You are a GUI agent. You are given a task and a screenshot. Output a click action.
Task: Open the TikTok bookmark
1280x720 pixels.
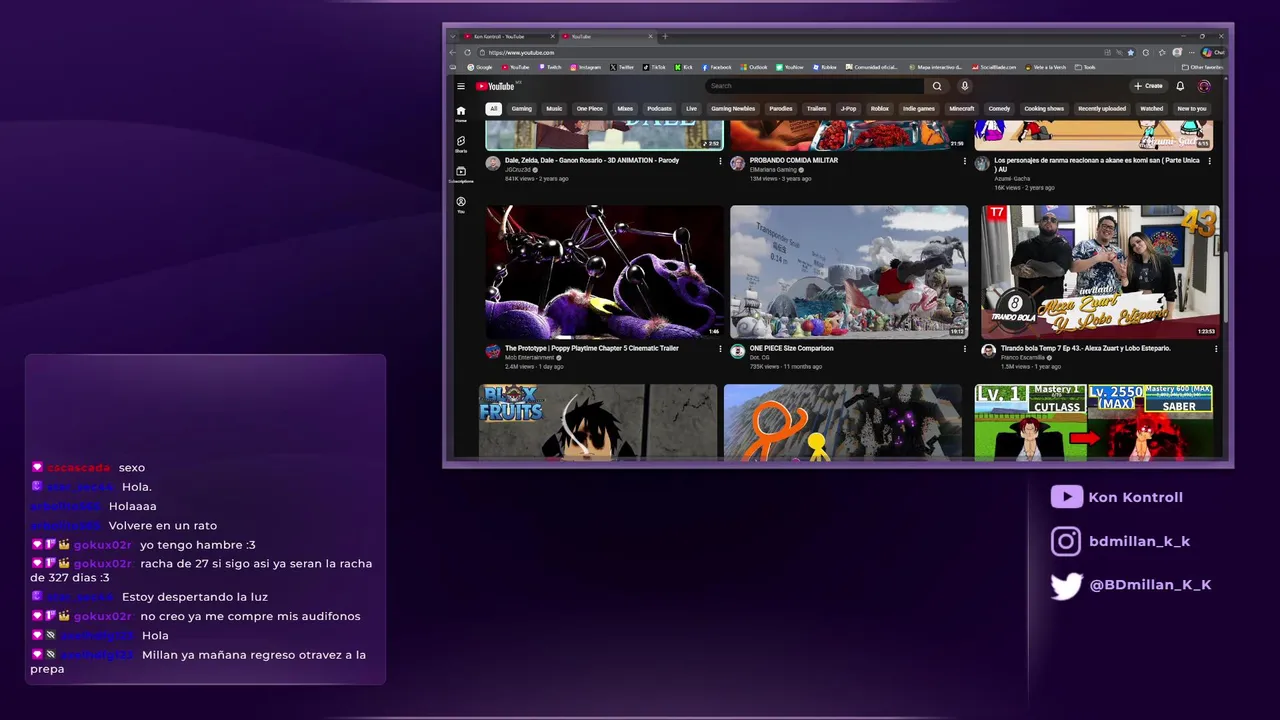[655, 67]
